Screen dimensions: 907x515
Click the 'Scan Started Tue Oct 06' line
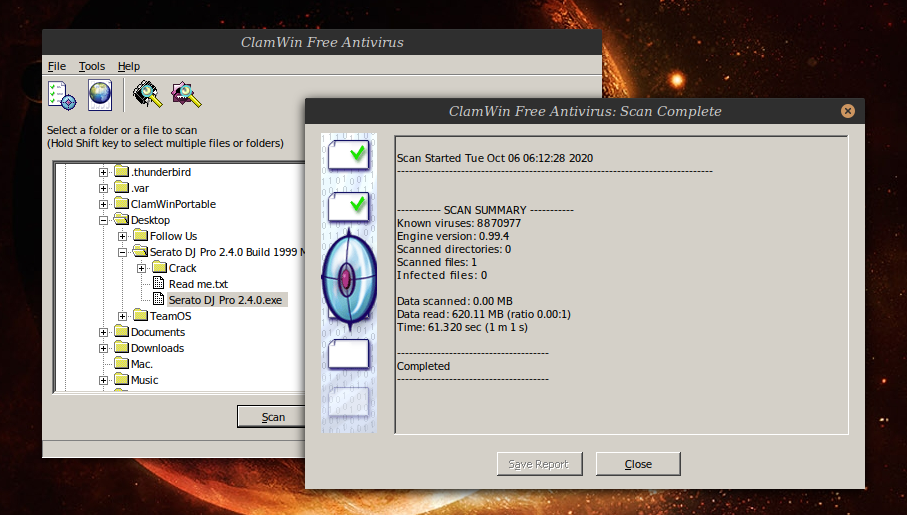(495, 158)
